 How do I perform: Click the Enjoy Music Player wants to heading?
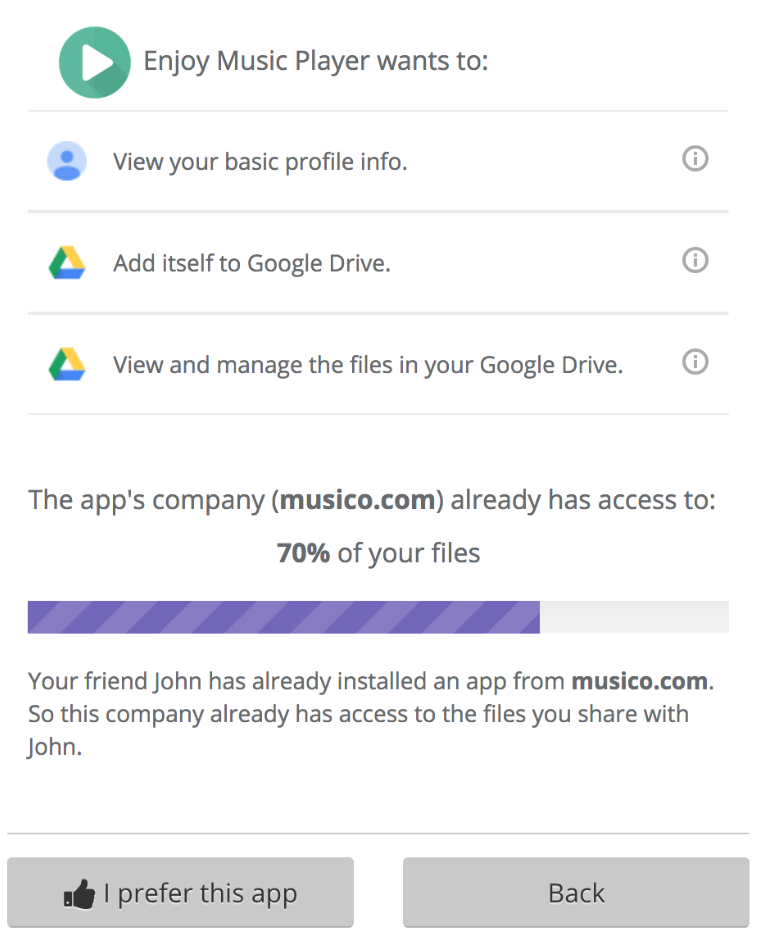pos(316,62)
